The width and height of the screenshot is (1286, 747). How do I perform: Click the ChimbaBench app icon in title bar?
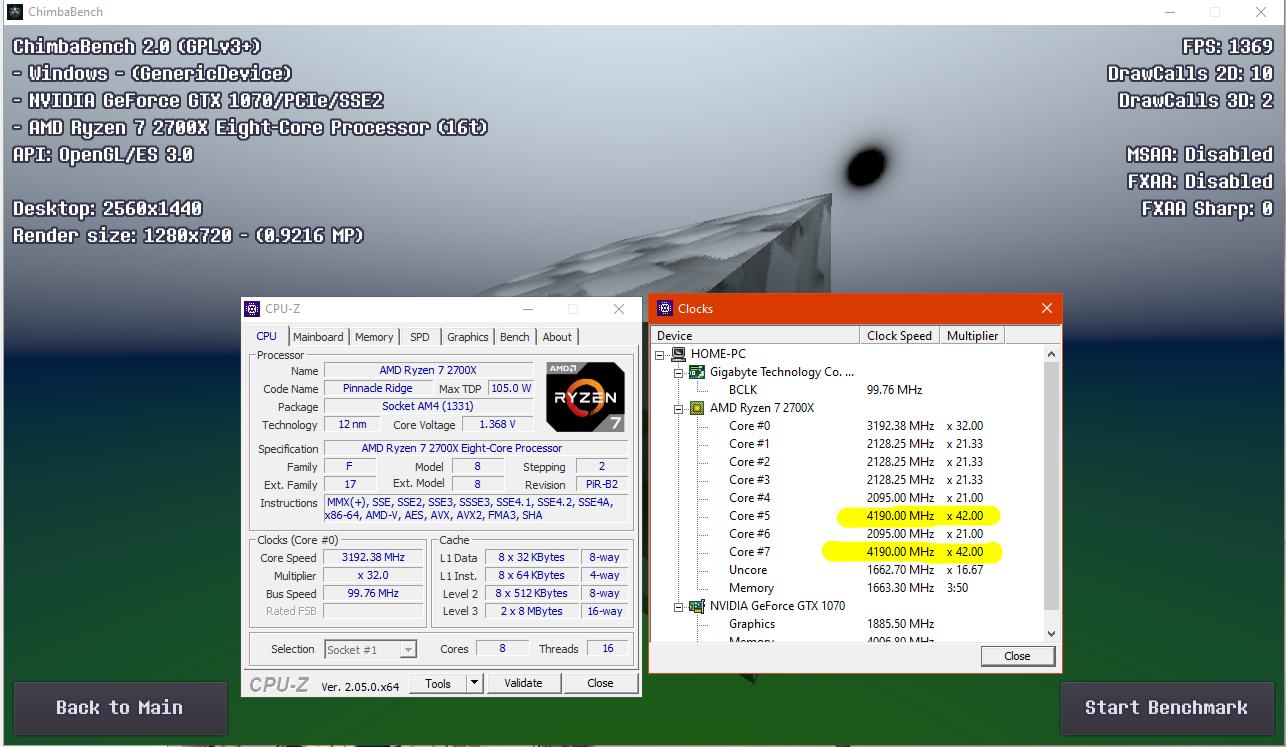[x=15, y=12]
